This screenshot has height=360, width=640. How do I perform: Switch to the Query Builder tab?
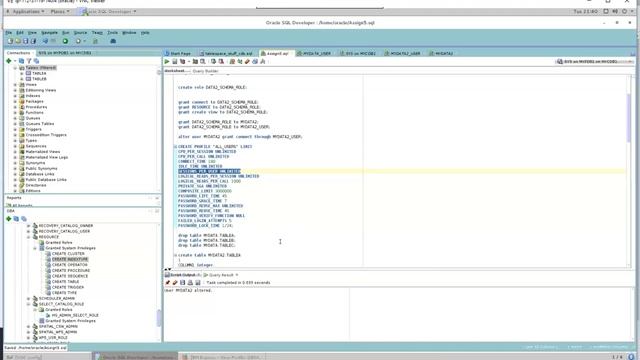pyautogui.click(x=205, y=71)
